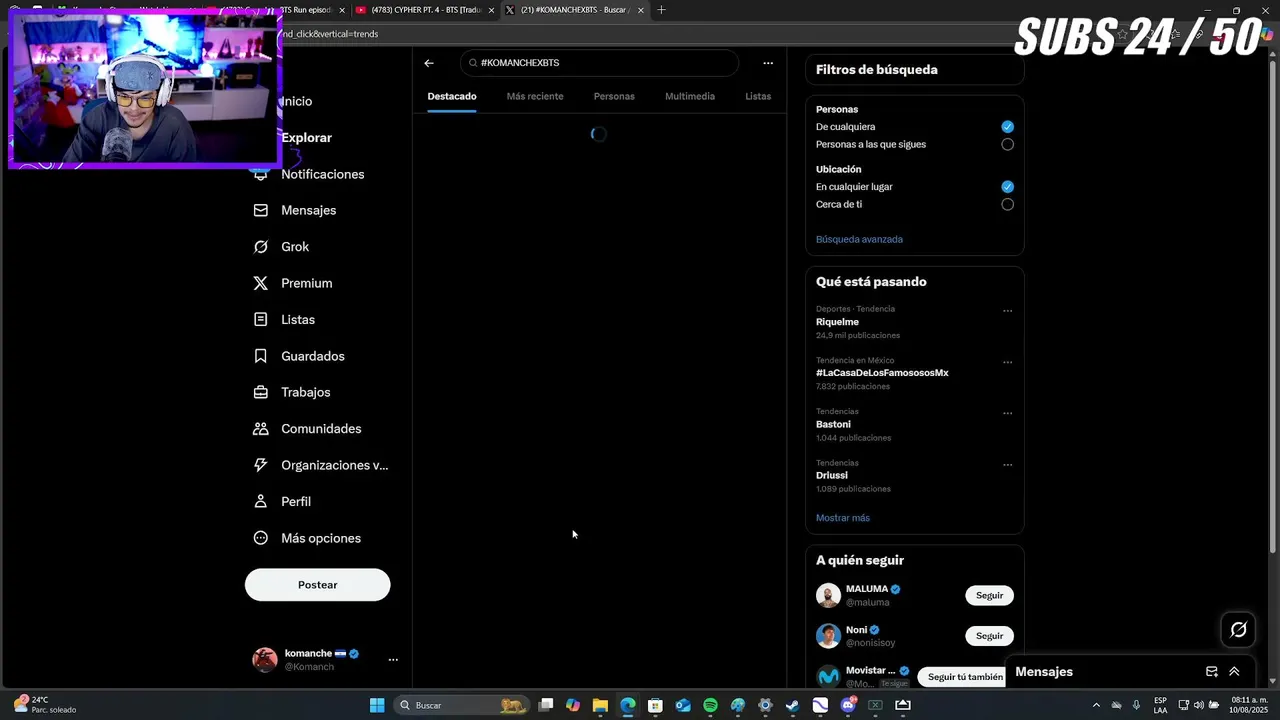Viewport: 1280px width, 720px height.
Task: Open MALUMA profile avatar
Action: click(828, 595)
